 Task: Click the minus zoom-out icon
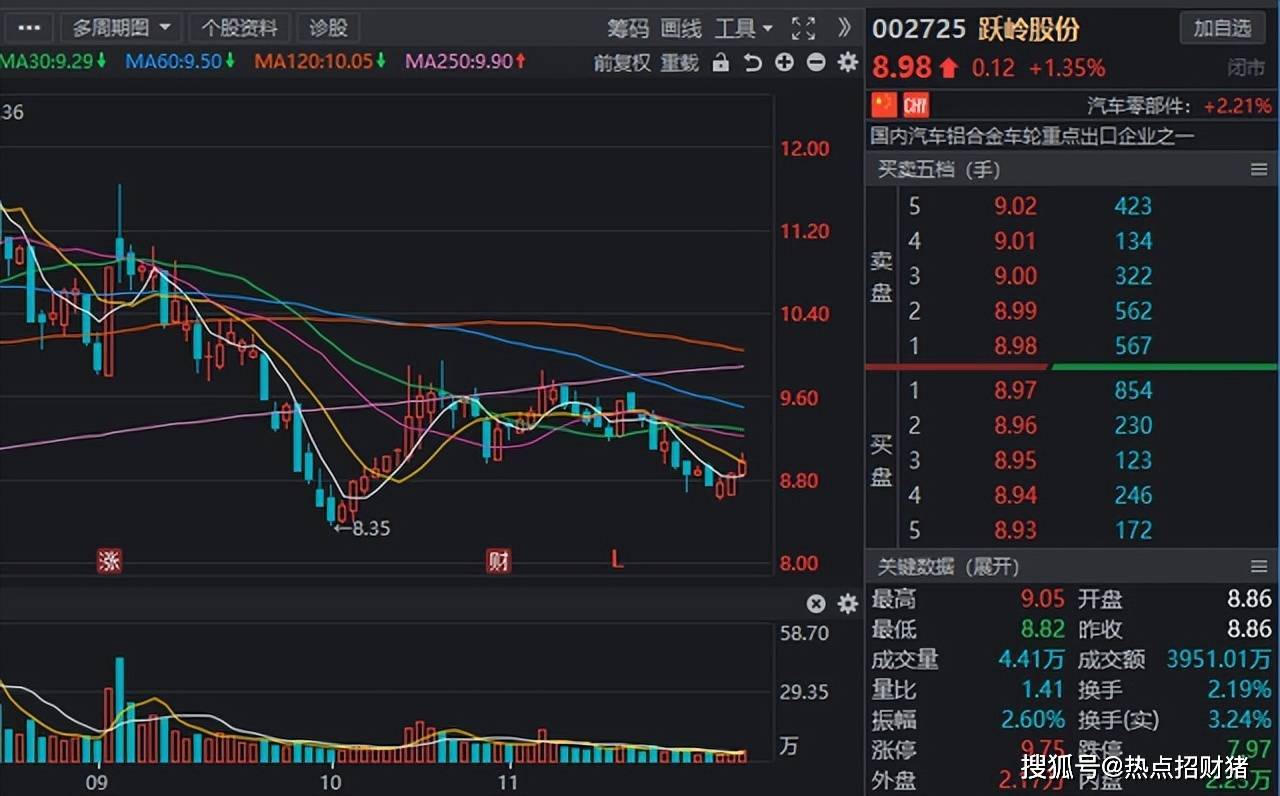(816, 62)
